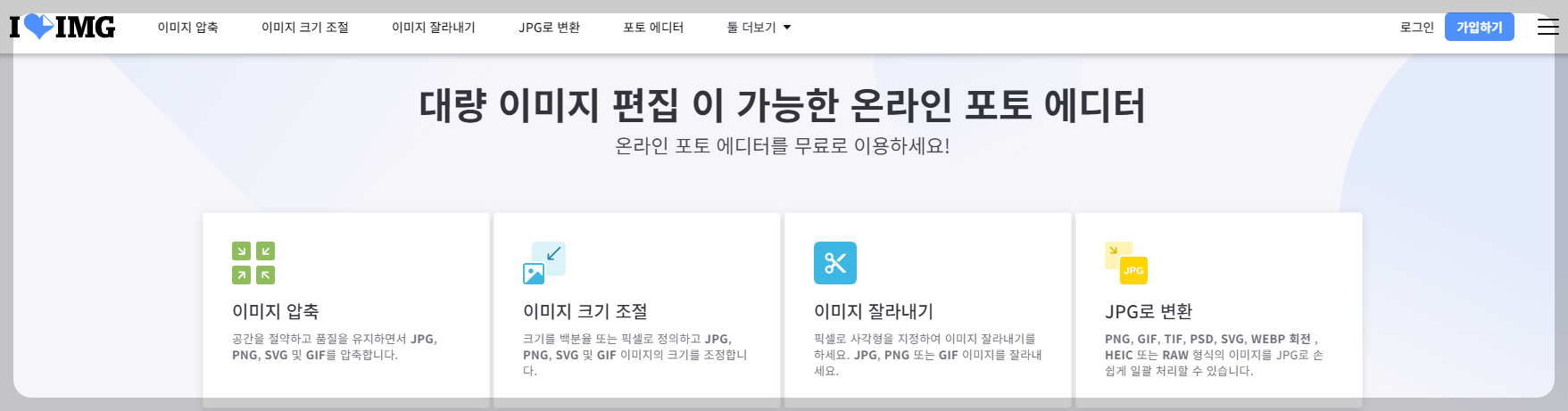The image size is (1568, 411).
Task: Open 이미지 압축 in top navigation
Action: coord(188,28)
